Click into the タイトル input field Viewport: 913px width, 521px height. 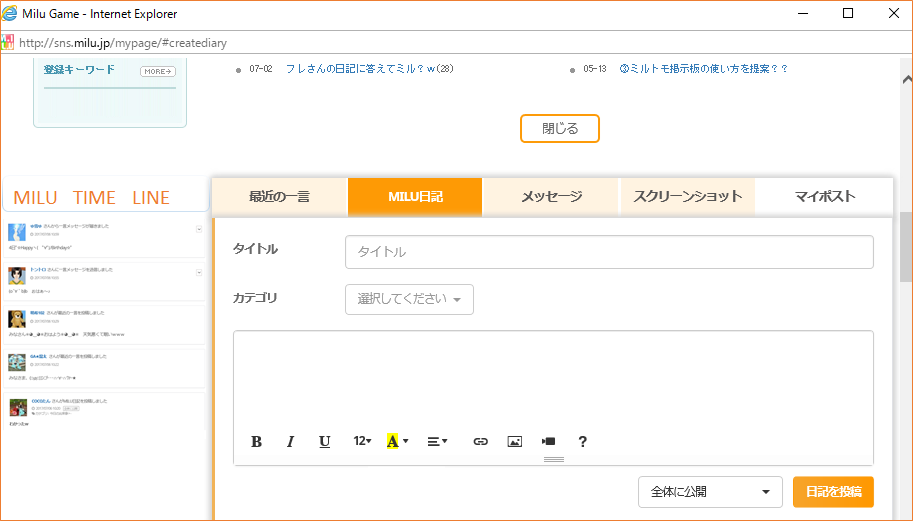coord(609,252)
